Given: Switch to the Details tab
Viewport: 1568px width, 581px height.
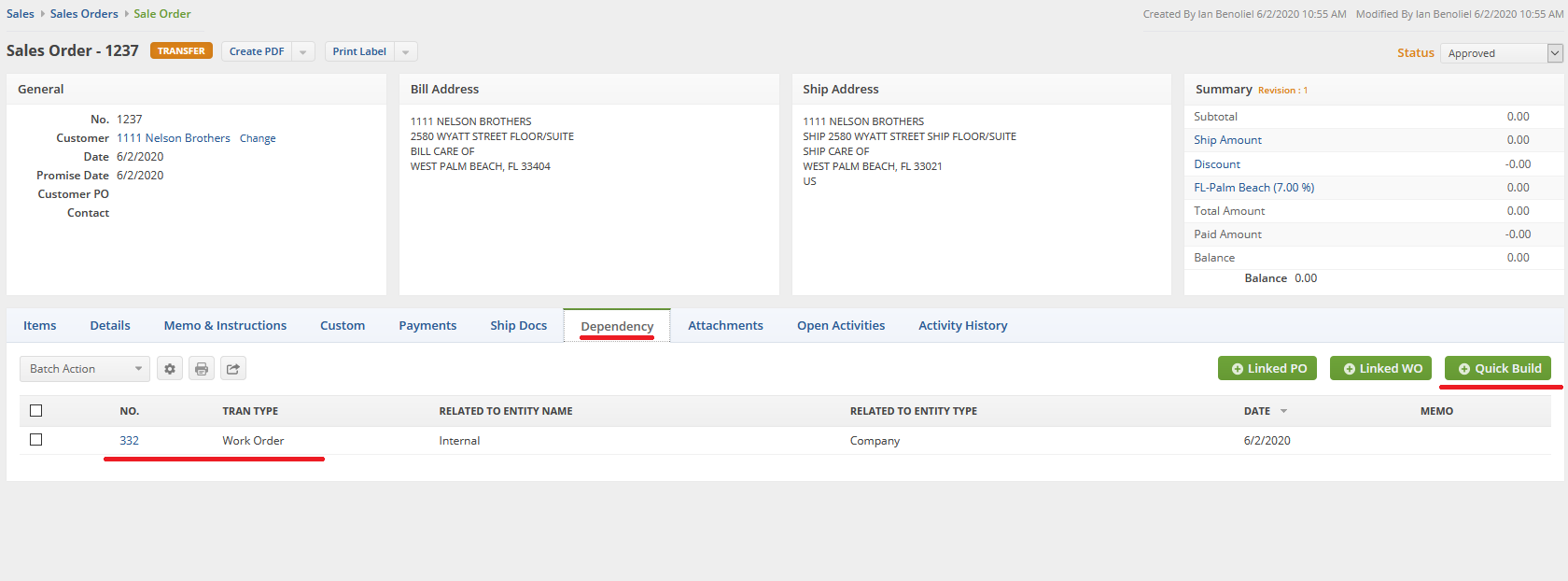Looking at the screenshot, I should pos(110,326).
